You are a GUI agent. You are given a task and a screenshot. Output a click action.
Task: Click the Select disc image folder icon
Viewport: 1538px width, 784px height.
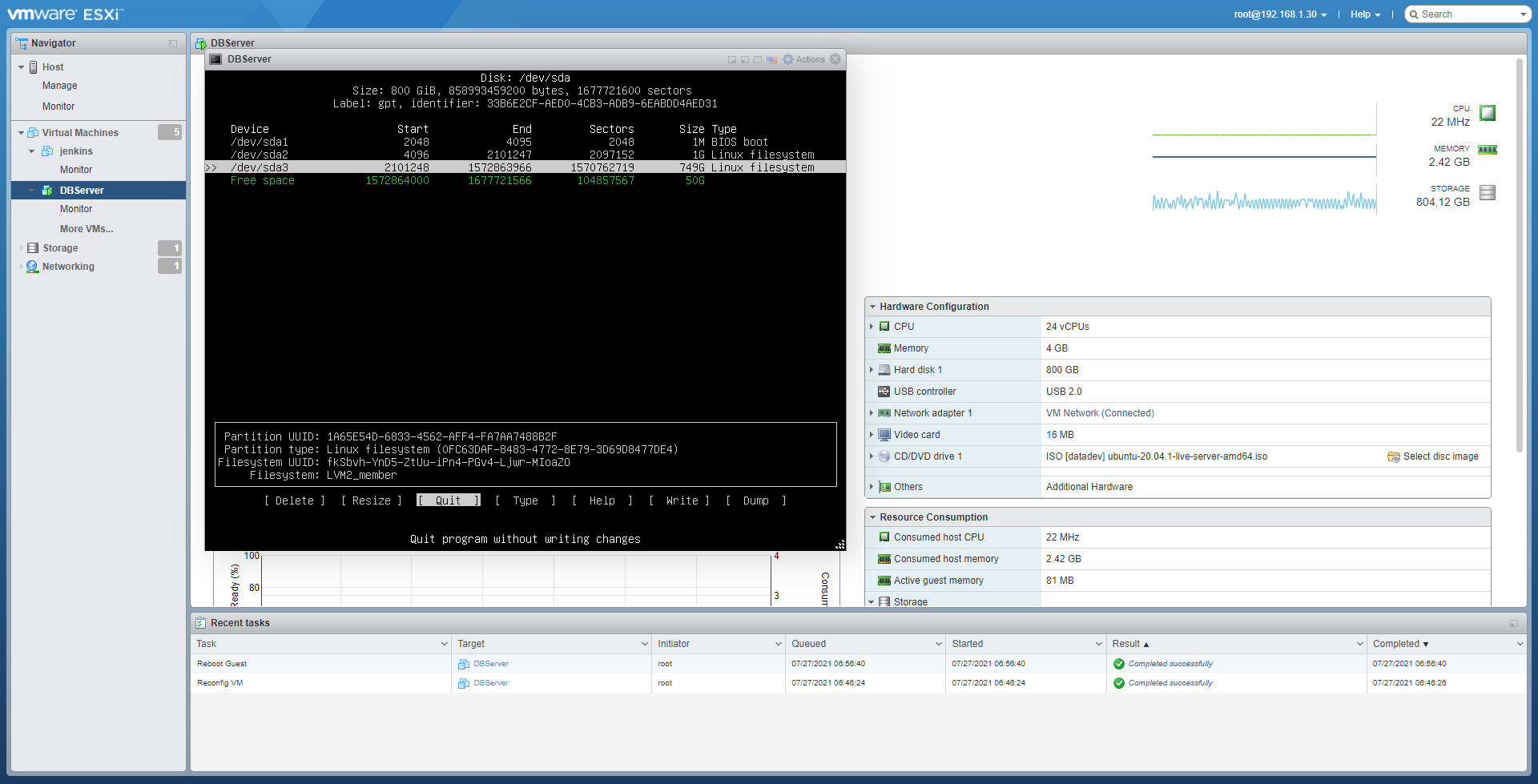coord(1393,457)
